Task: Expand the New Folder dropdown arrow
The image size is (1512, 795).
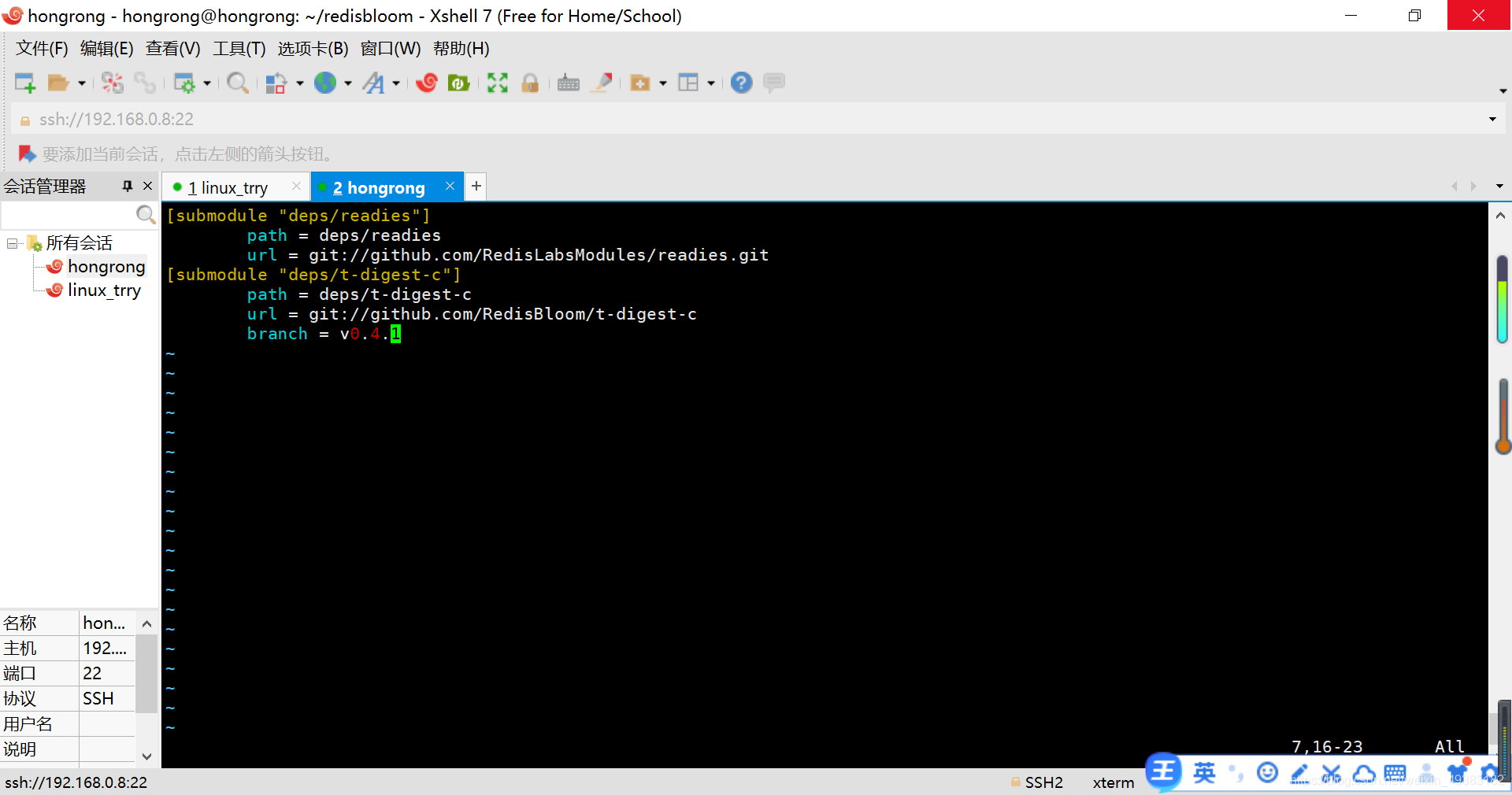Action: [x=663, y=83]
